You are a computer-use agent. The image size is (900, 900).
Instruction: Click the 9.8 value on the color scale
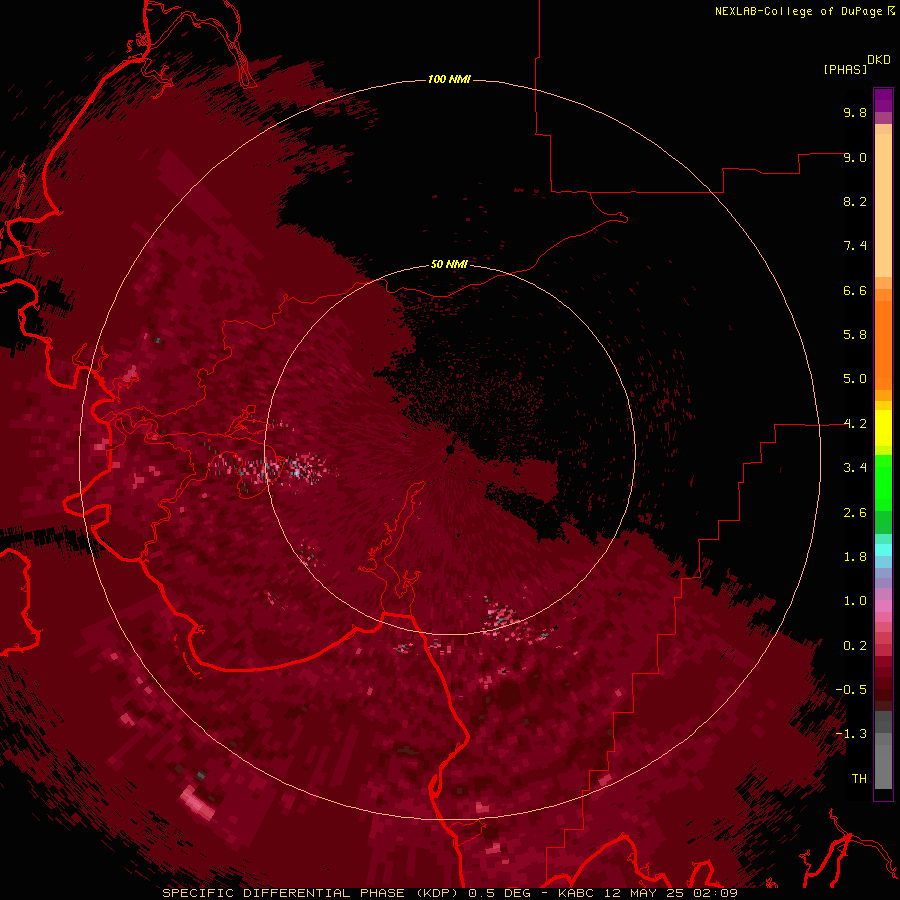pos(855,112)
